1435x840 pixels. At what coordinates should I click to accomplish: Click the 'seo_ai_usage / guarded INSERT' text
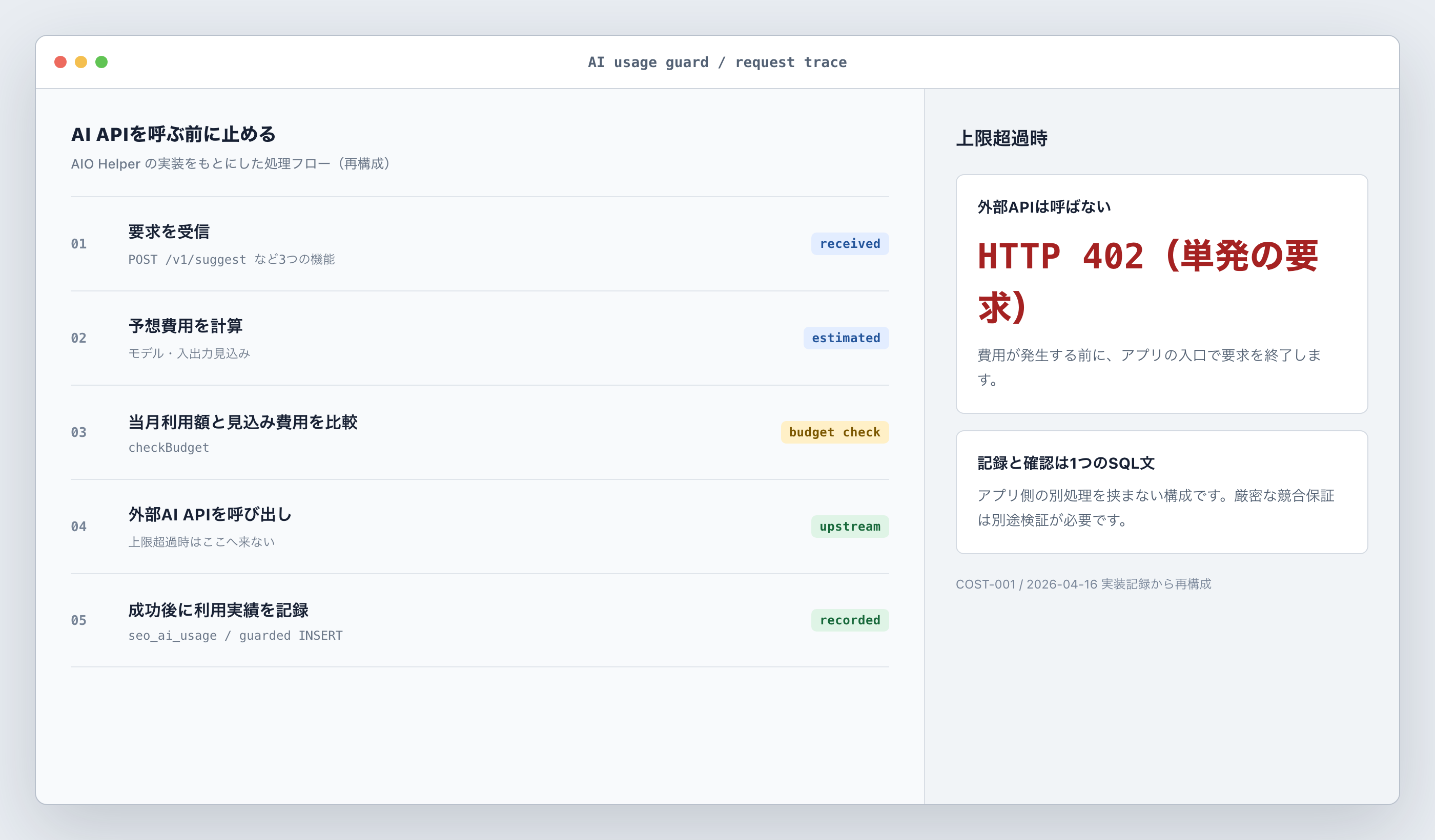coord(235,636)
